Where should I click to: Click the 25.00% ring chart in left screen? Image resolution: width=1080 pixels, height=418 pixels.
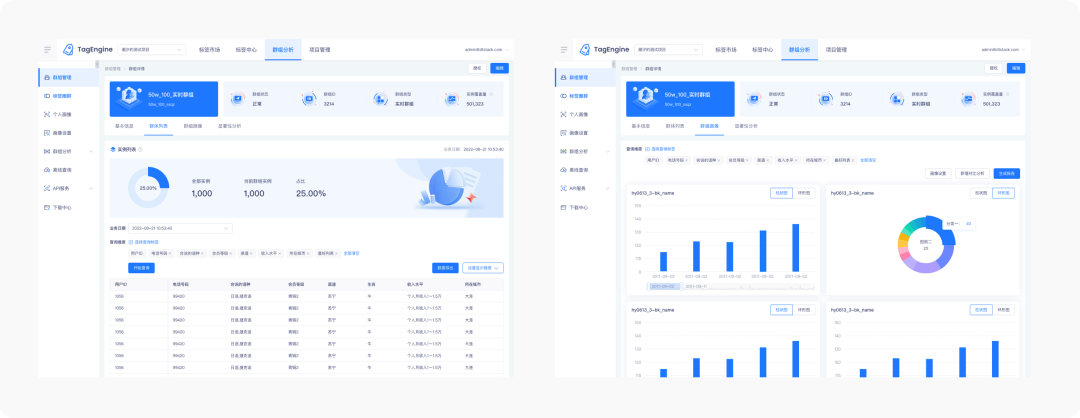pyautogui.click(x=148, y=187)
